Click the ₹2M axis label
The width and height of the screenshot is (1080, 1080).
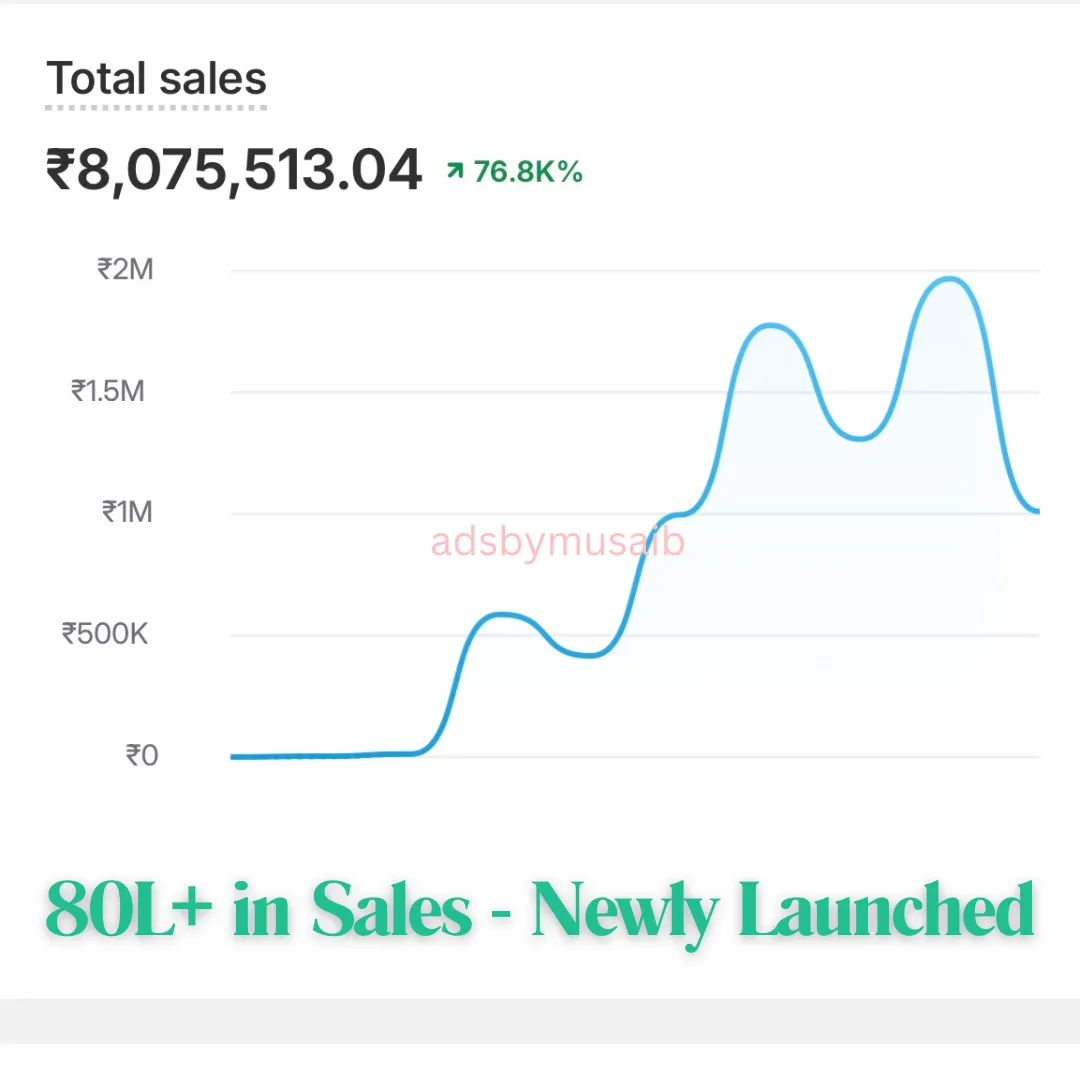[125, 269]
